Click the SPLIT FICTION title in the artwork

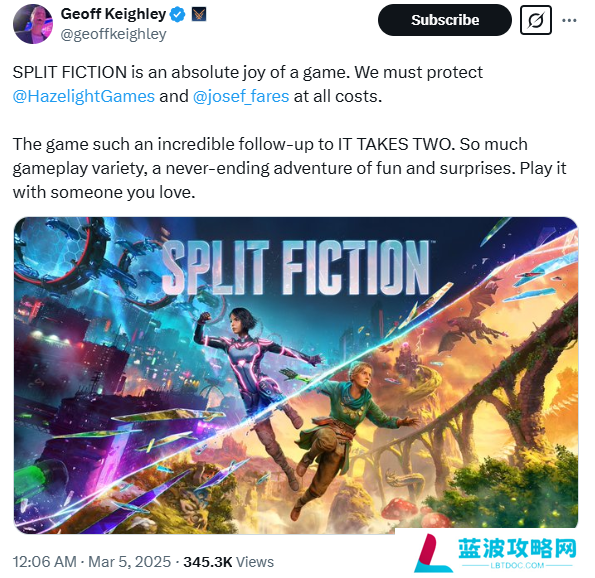[296, 268]
